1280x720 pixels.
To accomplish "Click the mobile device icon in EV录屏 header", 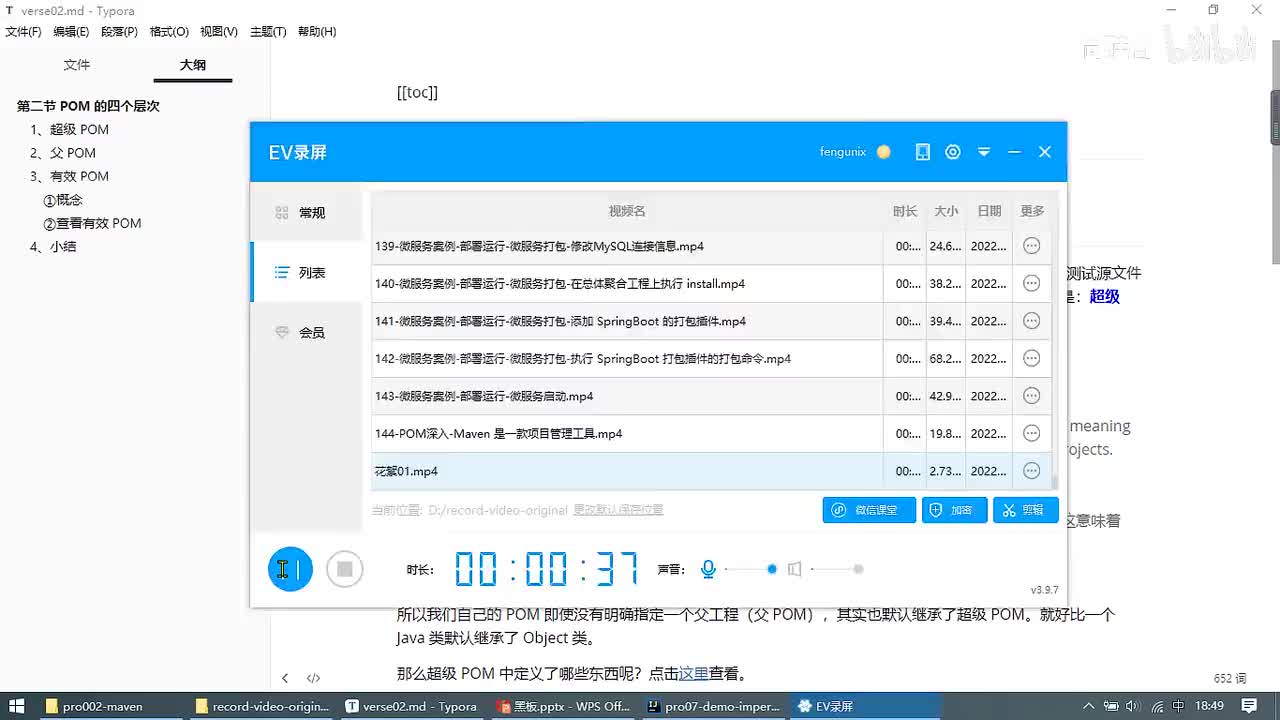I will [923, 152].
